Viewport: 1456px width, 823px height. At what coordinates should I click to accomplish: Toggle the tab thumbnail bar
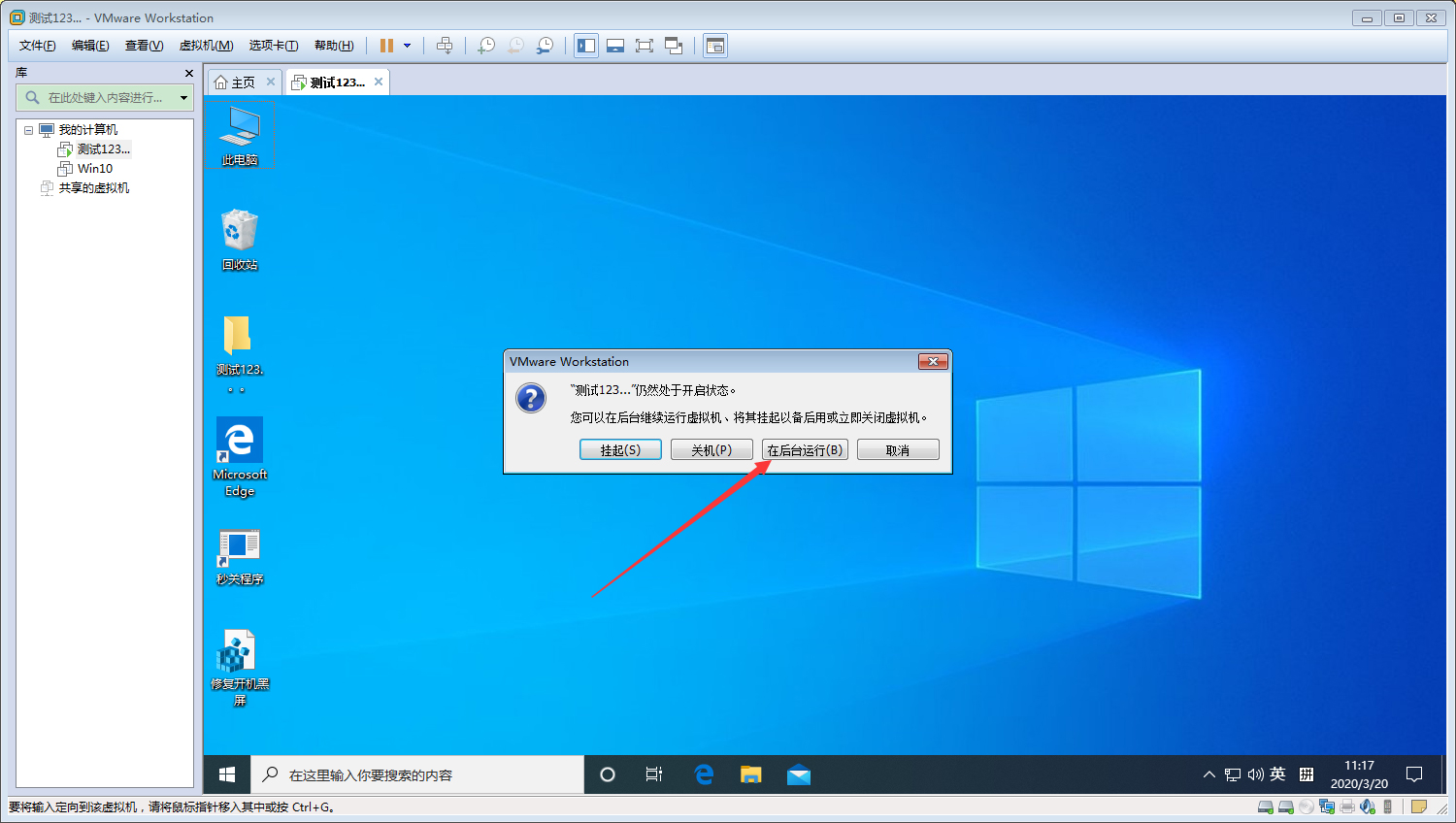click(615, 45)
